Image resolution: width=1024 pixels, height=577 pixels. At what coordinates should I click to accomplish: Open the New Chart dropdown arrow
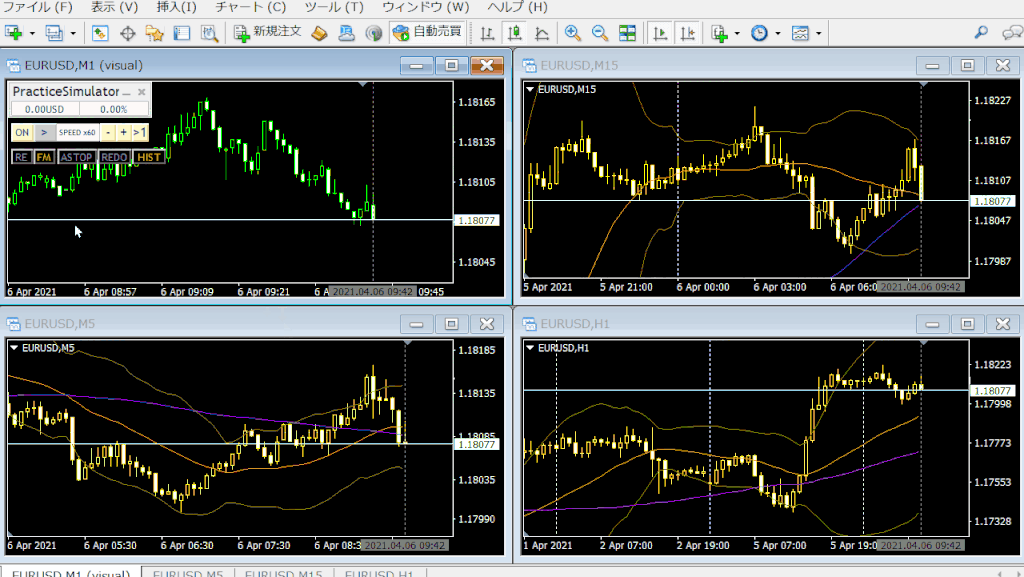[32, 33]
